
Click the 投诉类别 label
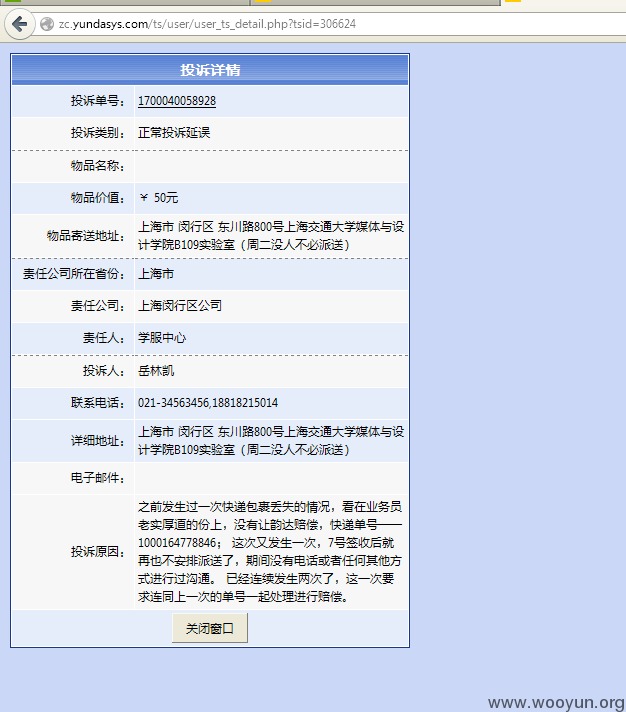[x=97, y=133]
